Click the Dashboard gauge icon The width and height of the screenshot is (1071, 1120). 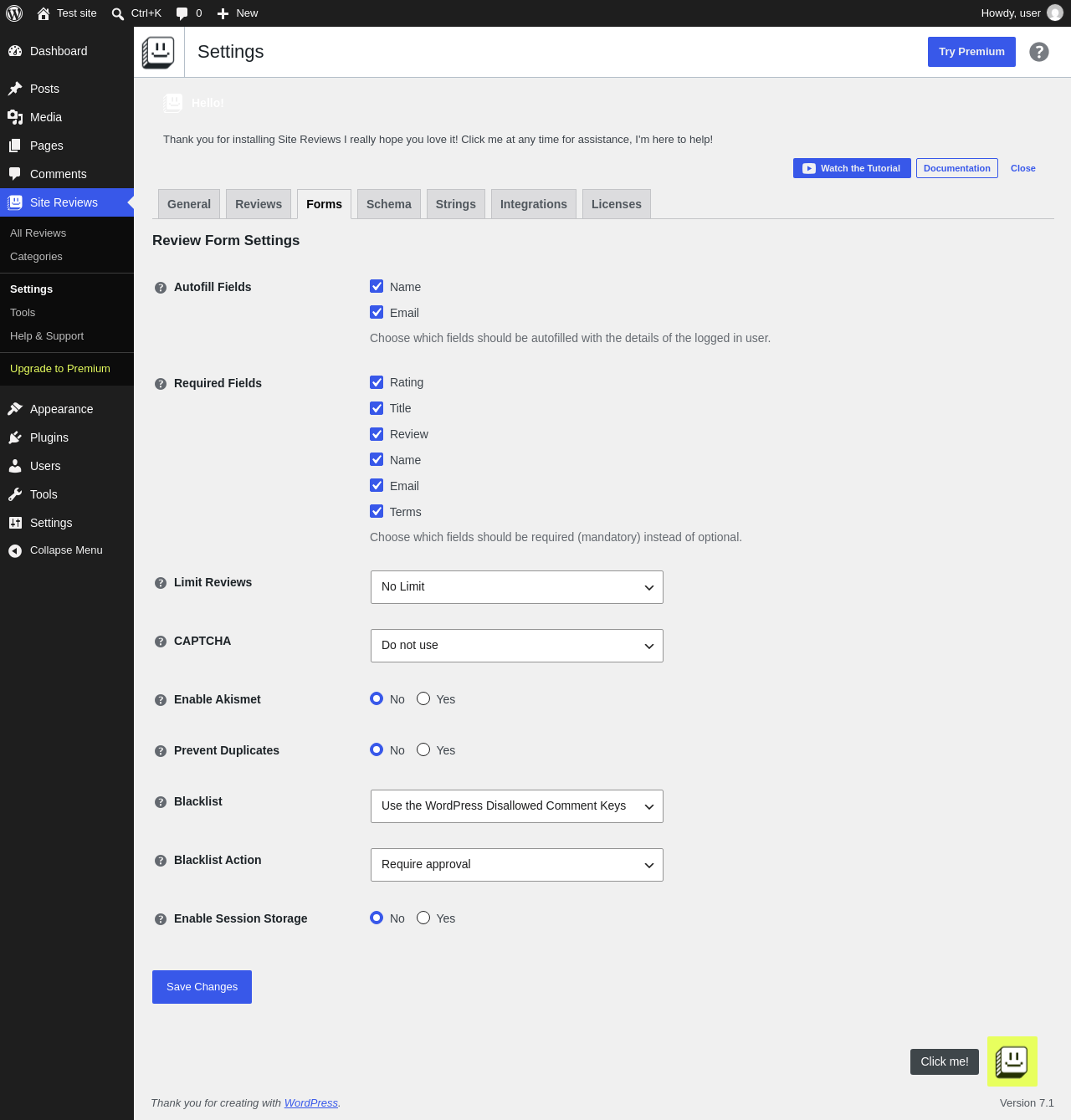tap(15, 51)
